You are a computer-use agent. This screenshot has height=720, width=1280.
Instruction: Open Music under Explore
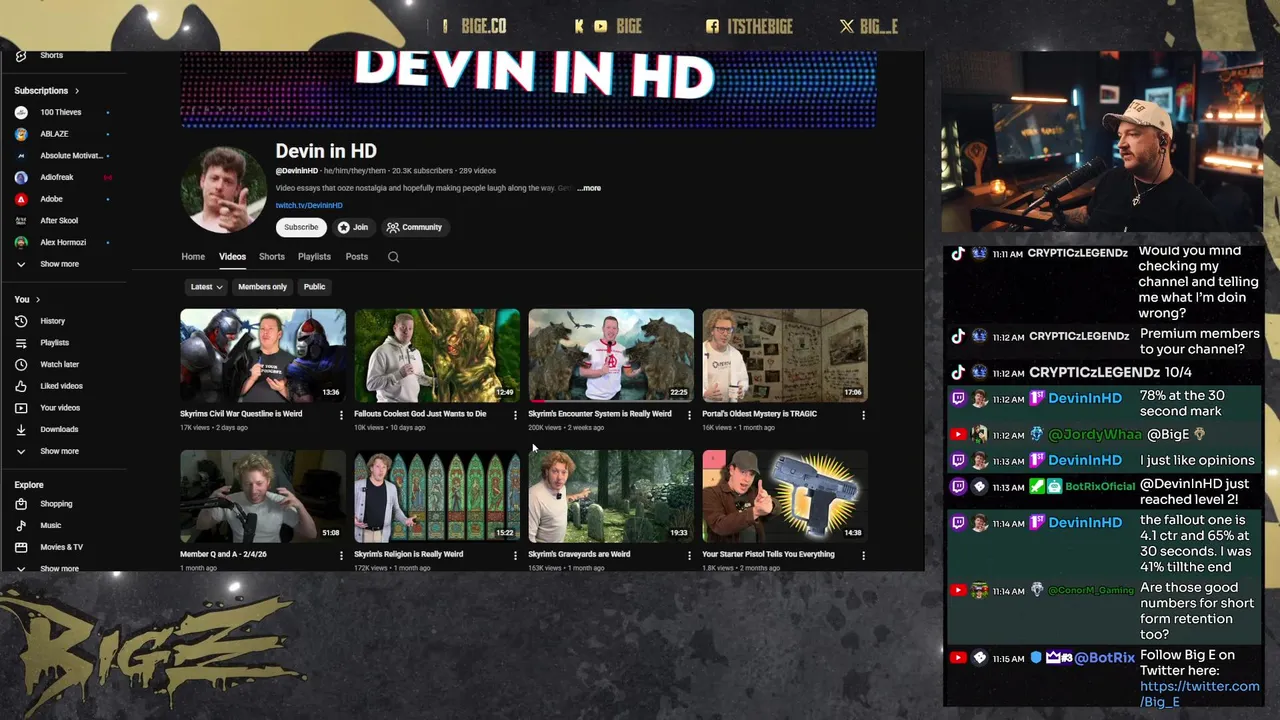pos(50,525)
